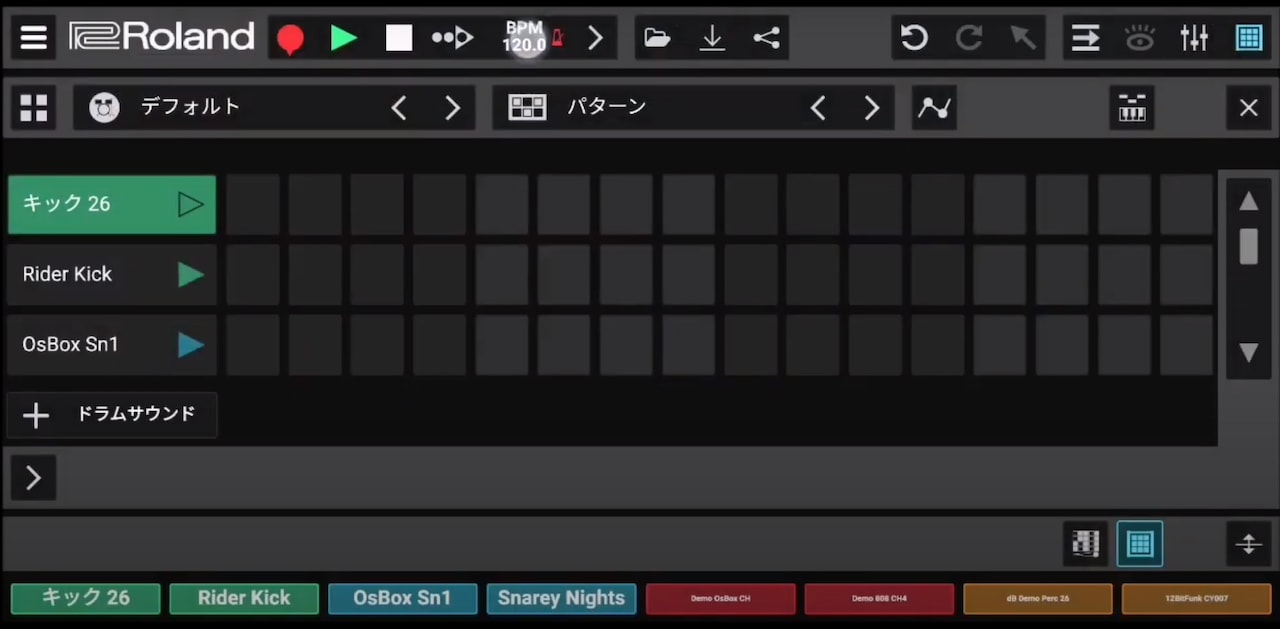Switch to the piano roll view tab
Image resolution: width=1280 pixels, height=629 pixels.
pyautogui.click(x=1085, y=543)
